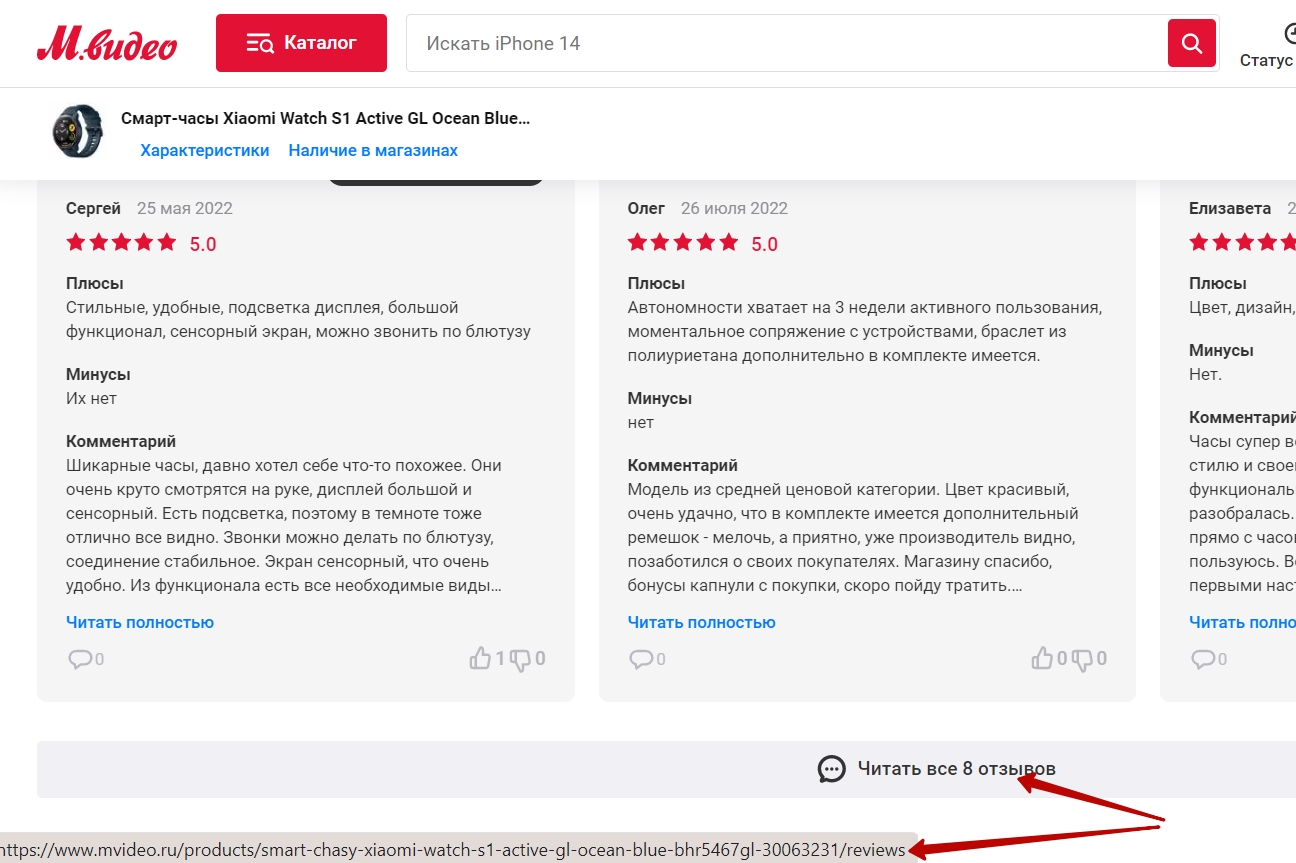Image resolution: width=1296 pixels, height=863 pixels.
Task: Open comments on Сергей's review
Action: 80,659
